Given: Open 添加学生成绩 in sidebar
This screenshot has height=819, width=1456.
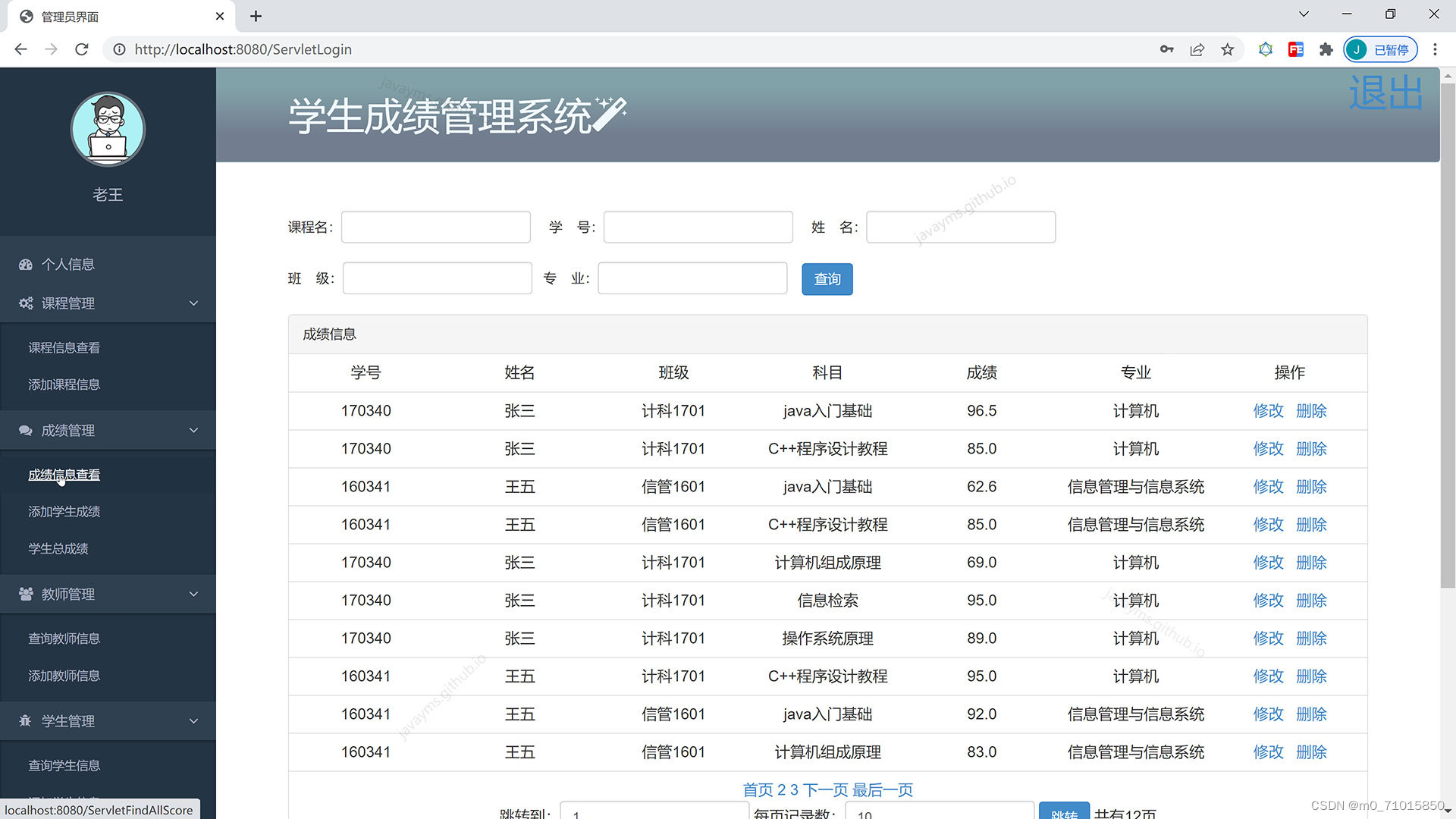Looking at the screenshot, I should pyautogui.click(x=64, y=512).
